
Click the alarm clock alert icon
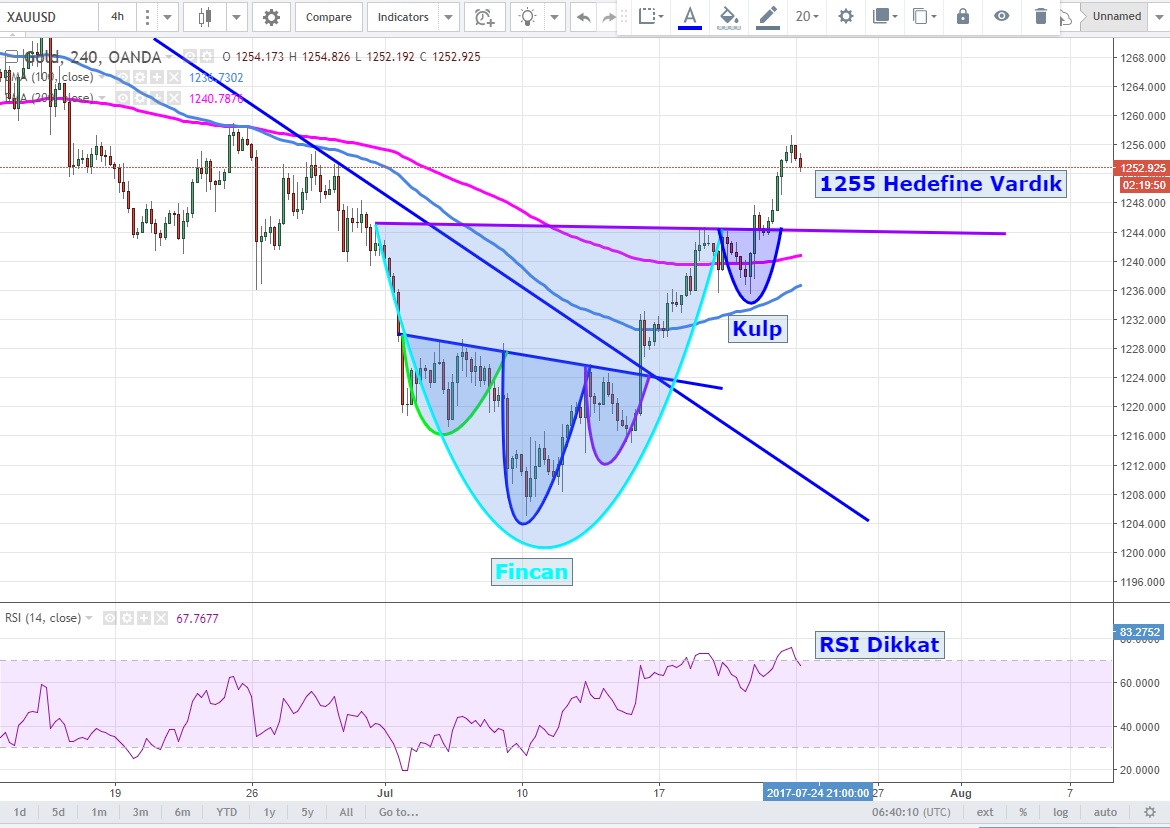(x=485, y=17)
